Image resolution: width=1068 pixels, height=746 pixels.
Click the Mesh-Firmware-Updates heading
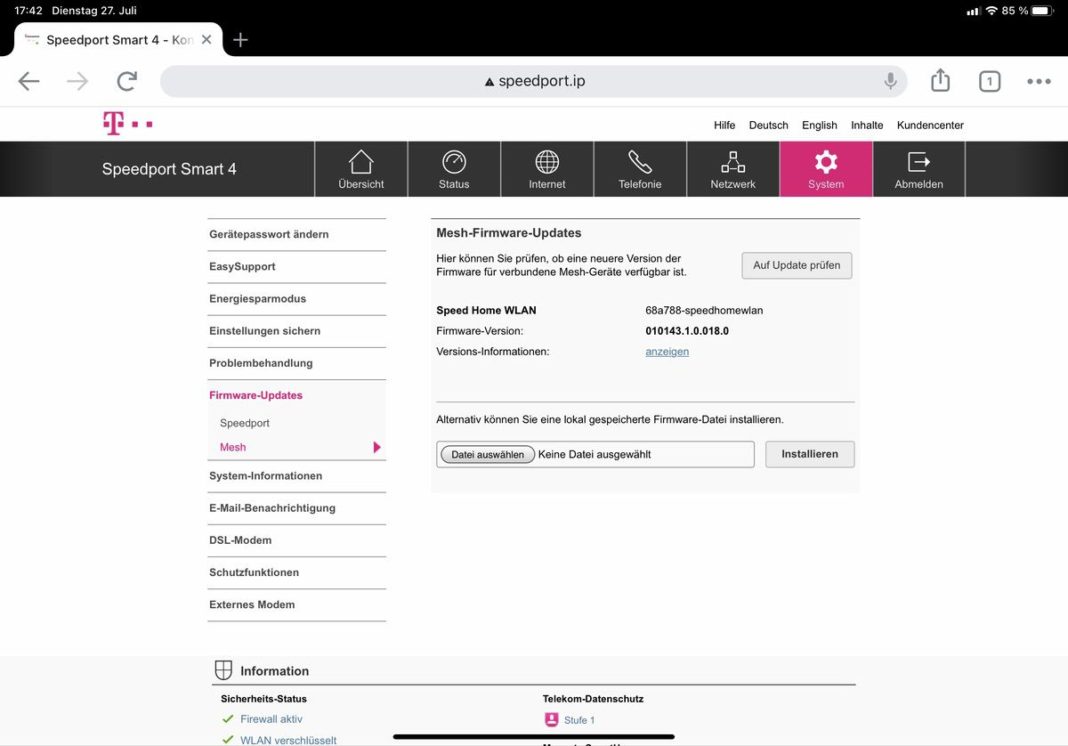(509, 233)
